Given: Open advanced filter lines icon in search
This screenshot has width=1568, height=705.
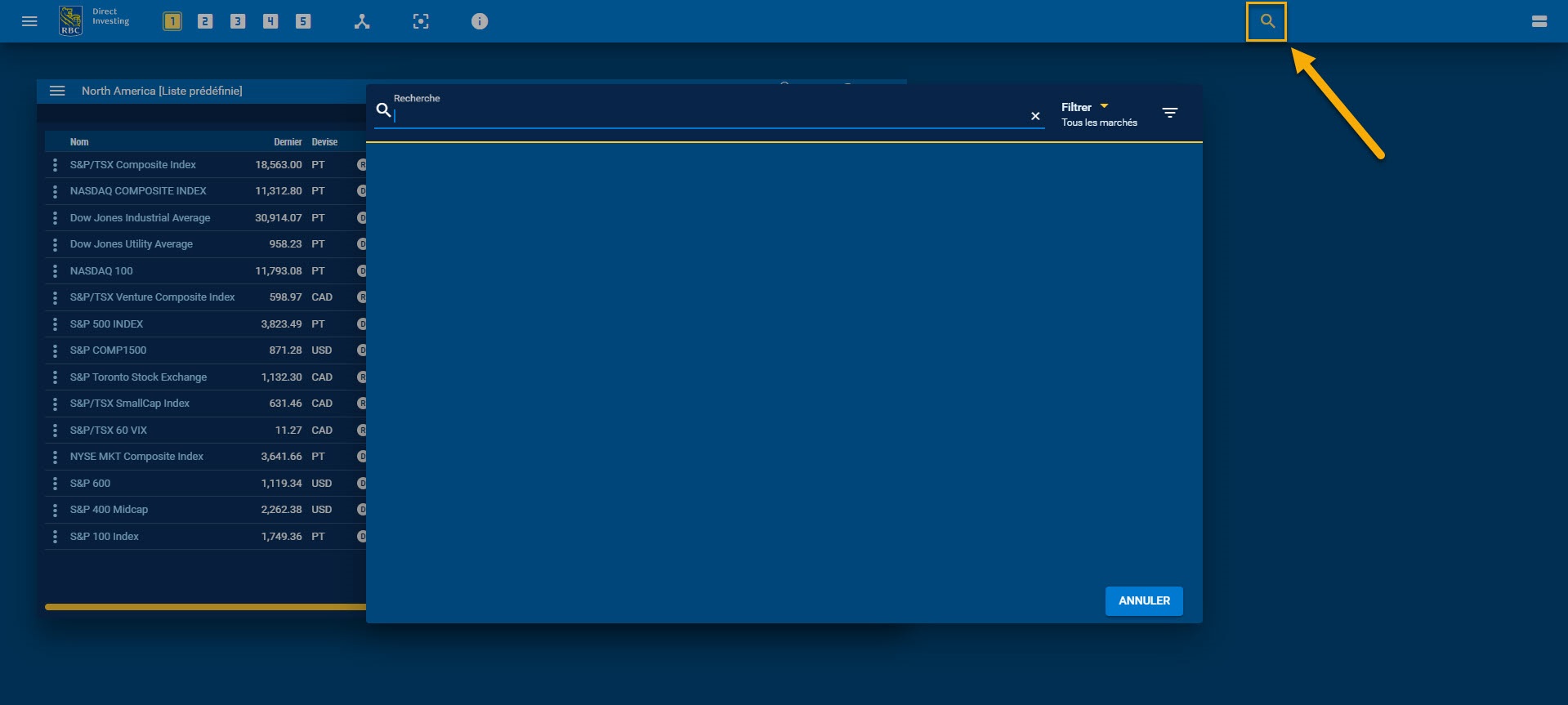Looking at the screenshot, I should (x=1169, y=113).
